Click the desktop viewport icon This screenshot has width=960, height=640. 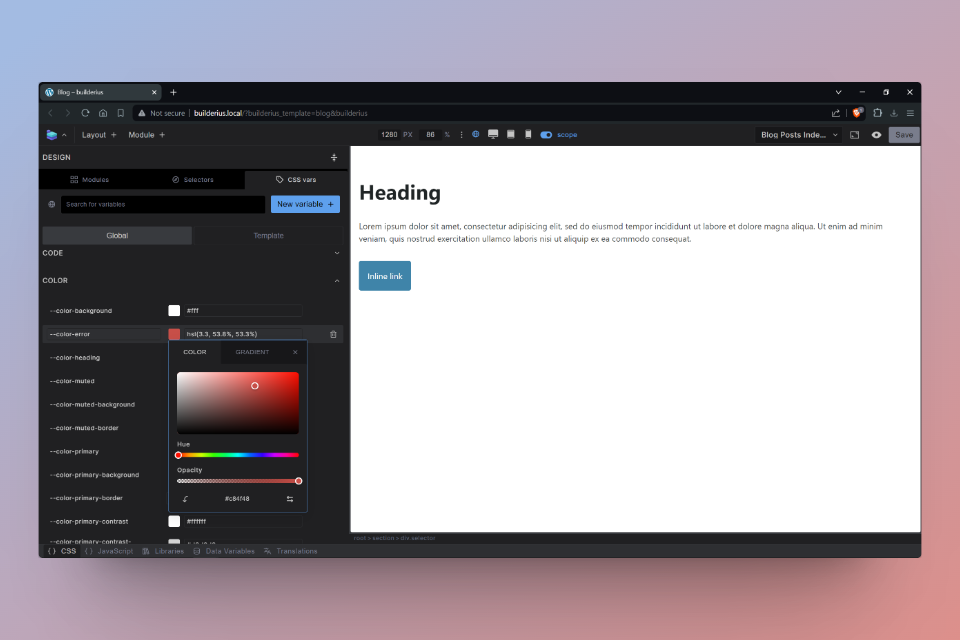pyautogui.click(x=493, y=134)
